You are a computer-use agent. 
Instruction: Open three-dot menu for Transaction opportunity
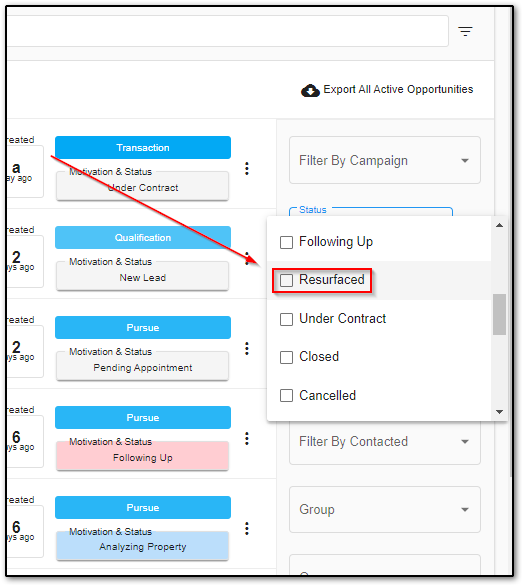247,169
